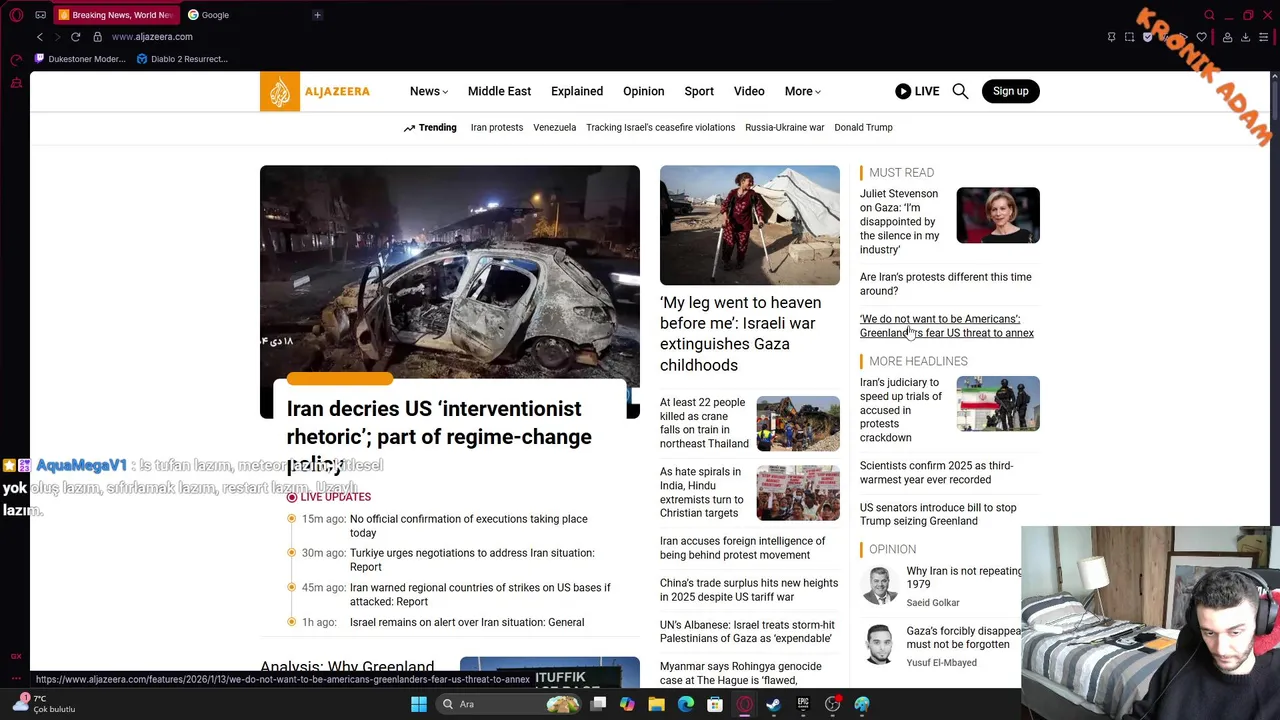Open the Thailand crane train story
The height and width of the screenshot is (720, 1280).
[704, 423]
